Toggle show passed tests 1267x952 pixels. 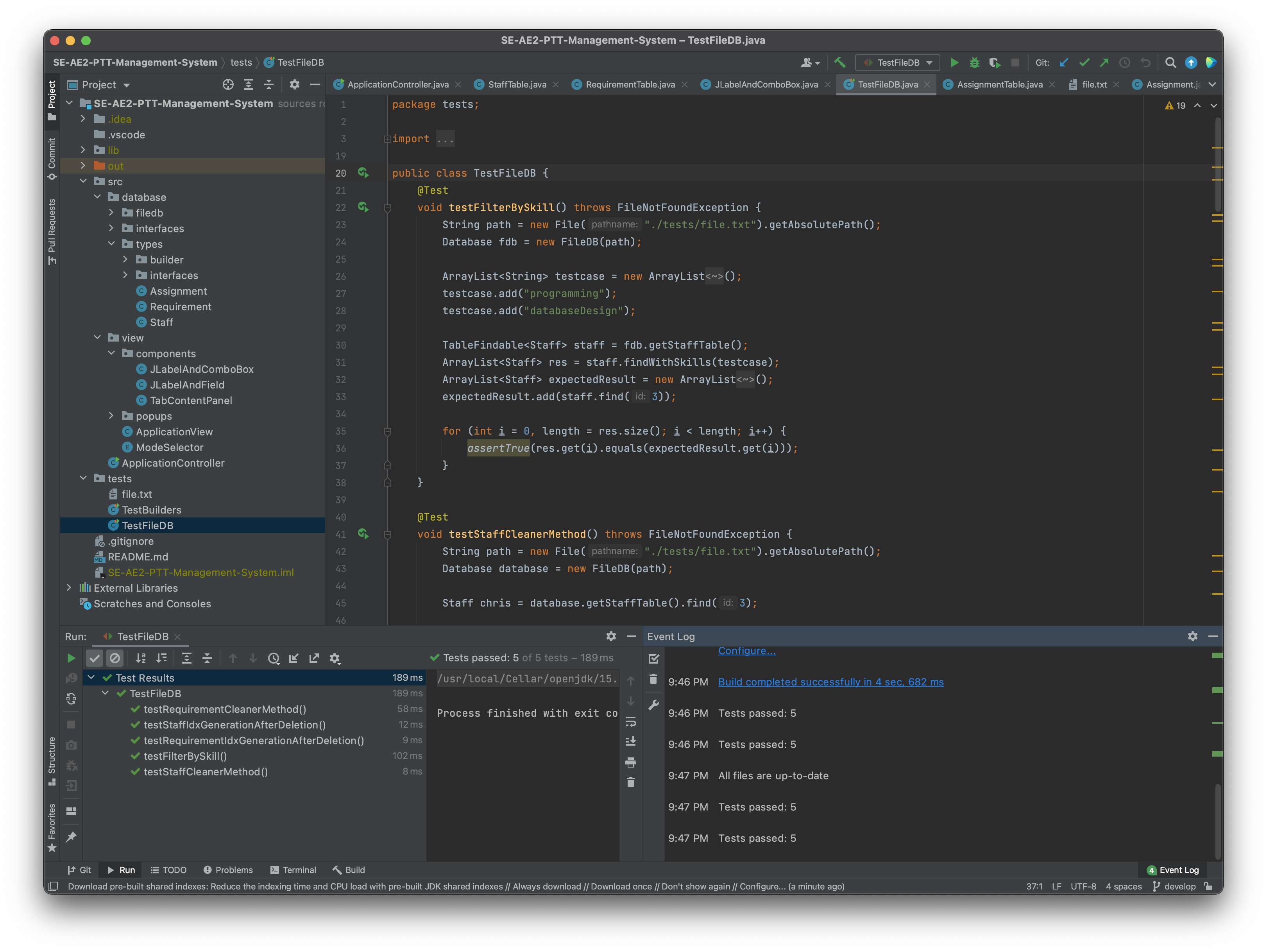[95, 658]
